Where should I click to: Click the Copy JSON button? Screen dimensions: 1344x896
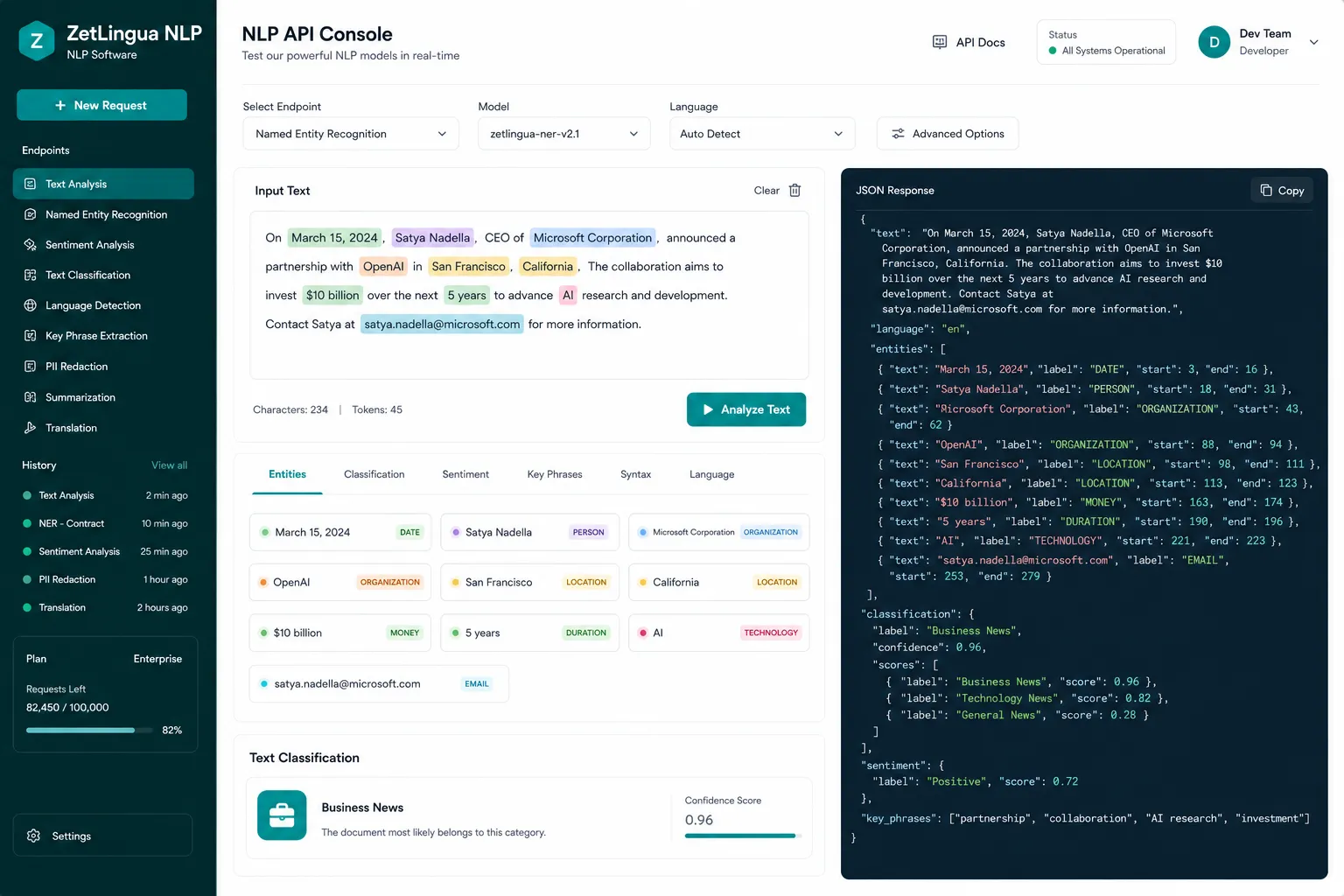tap(1282, 190)
